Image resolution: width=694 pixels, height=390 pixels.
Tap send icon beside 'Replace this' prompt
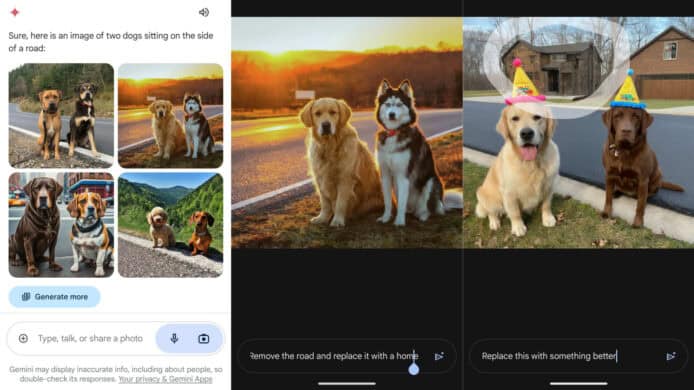[671, 356]
